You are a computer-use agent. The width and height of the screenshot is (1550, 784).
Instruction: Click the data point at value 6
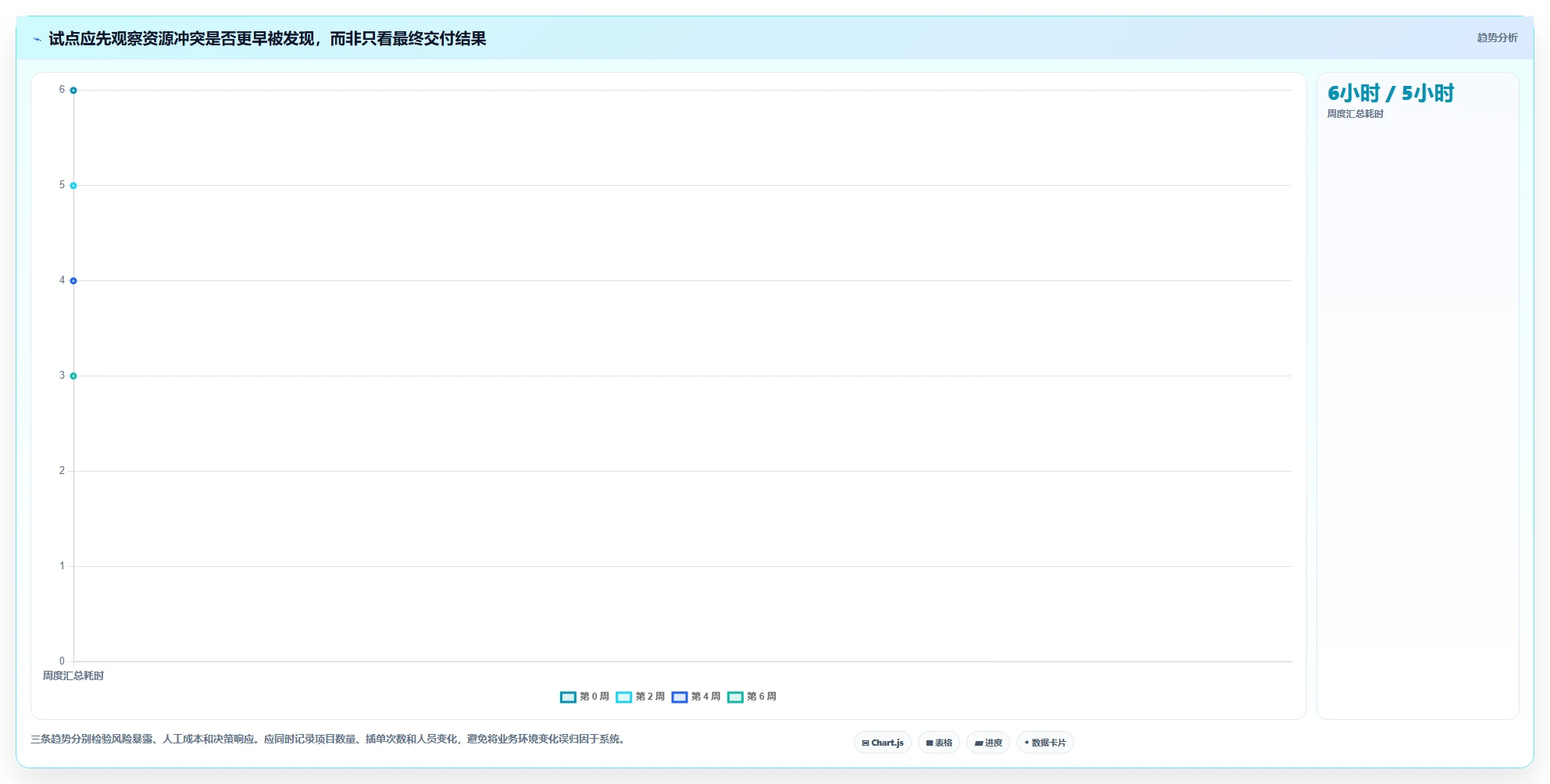pos(73,91)
